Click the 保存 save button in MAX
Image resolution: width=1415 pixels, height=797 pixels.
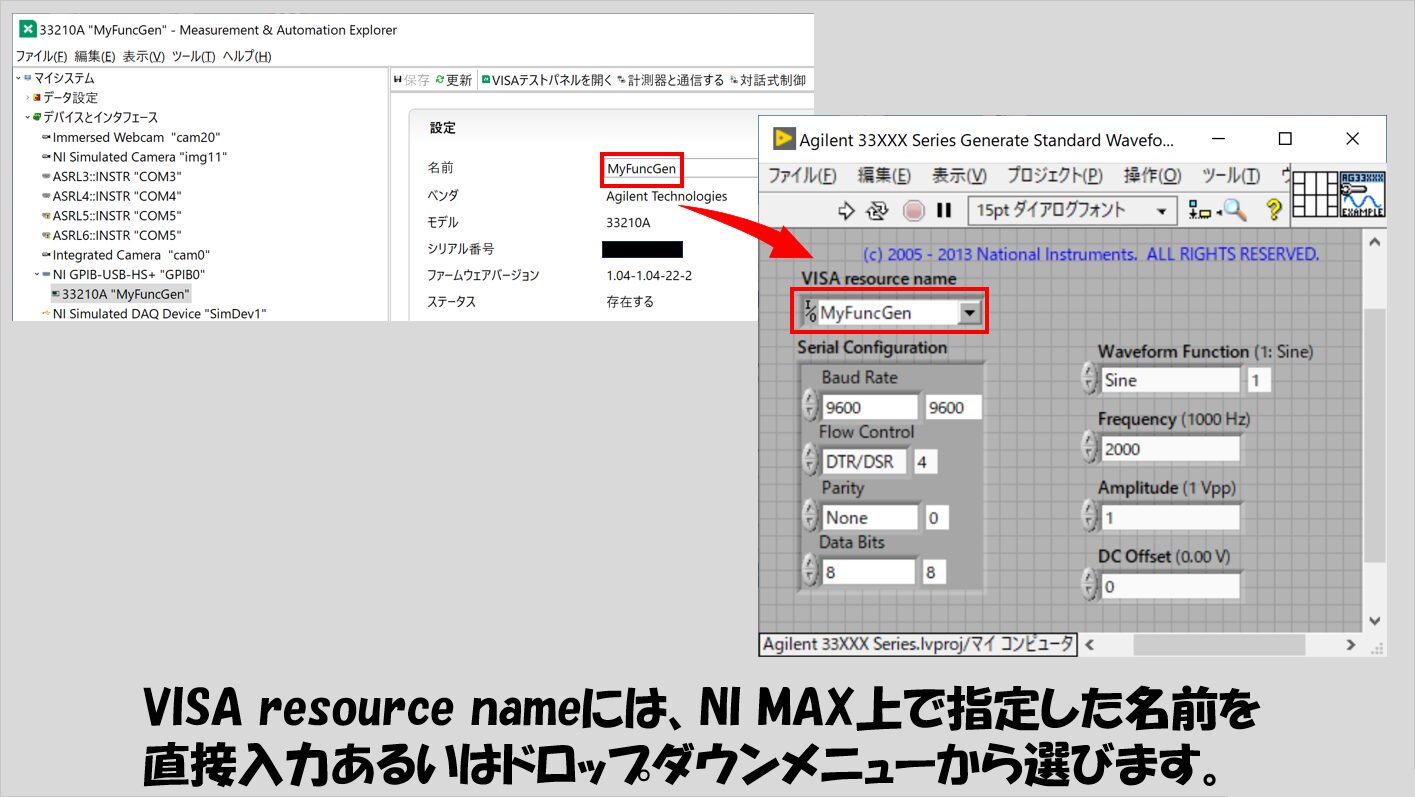pos(412,80)
